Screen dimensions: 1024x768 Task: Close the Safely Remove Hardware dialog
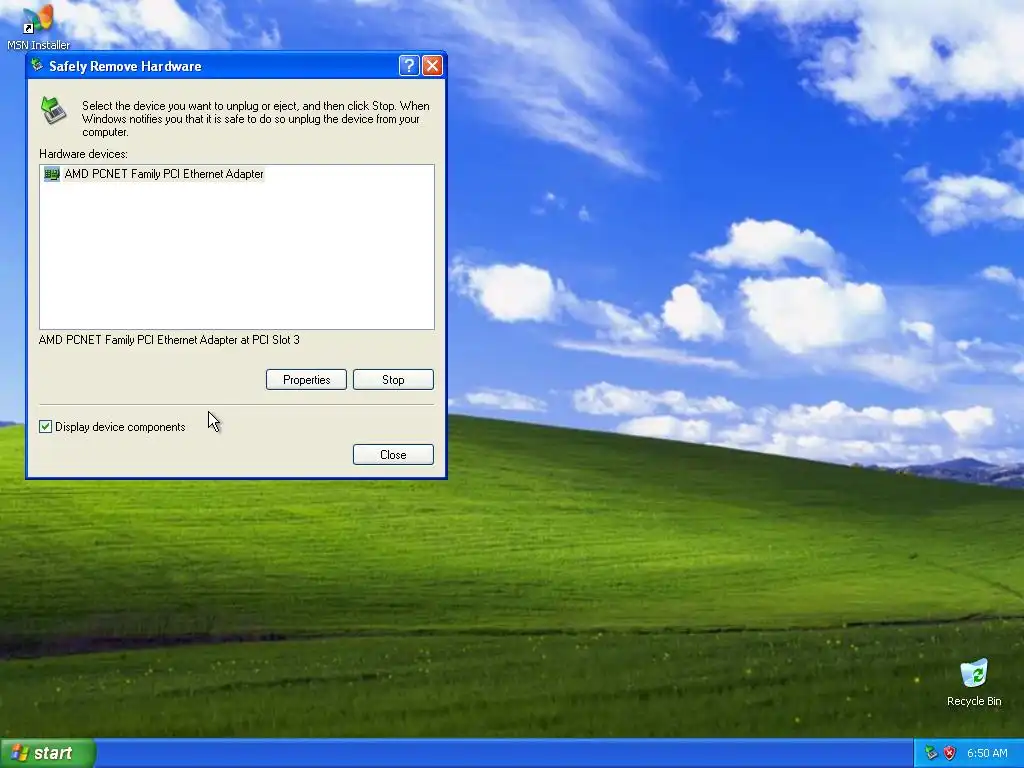(432, 65)
